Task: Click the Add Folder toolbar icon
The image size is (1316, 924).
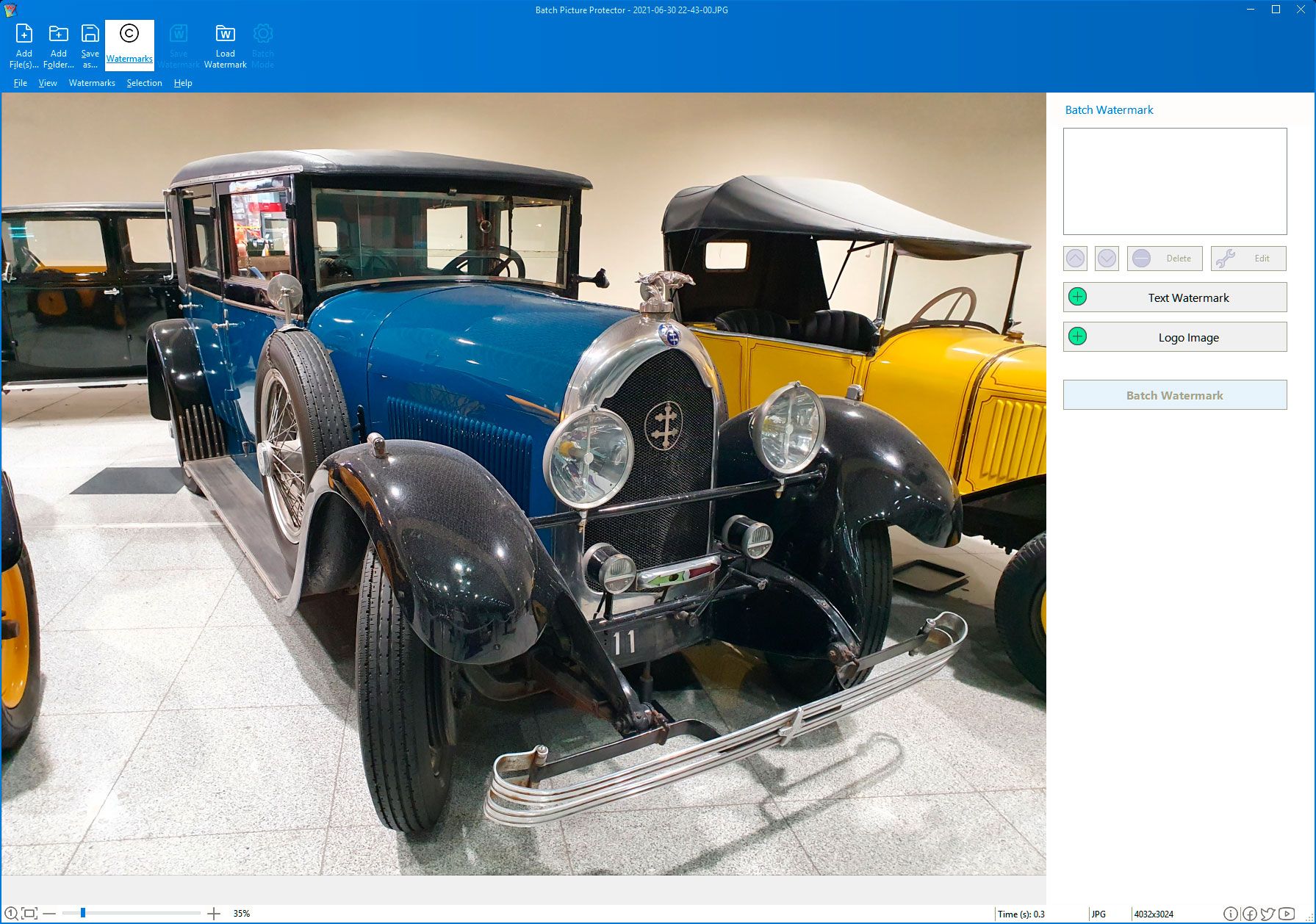Action: pos(58,46)
